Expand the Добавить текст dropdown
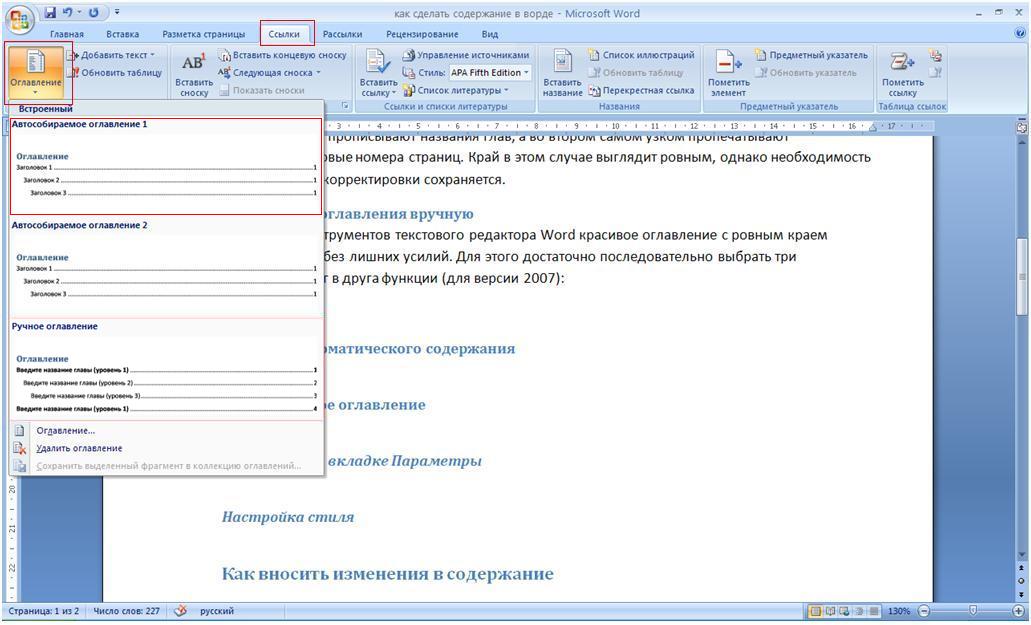This screenshot has width=1031, height=625. pyautogui.click(x=152, y=55)
